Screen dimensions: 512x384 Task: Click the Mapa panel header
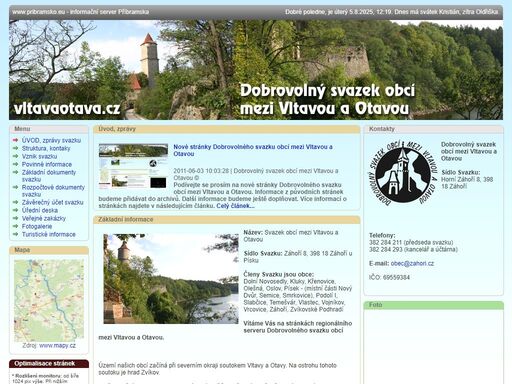[x=49, y=250]
